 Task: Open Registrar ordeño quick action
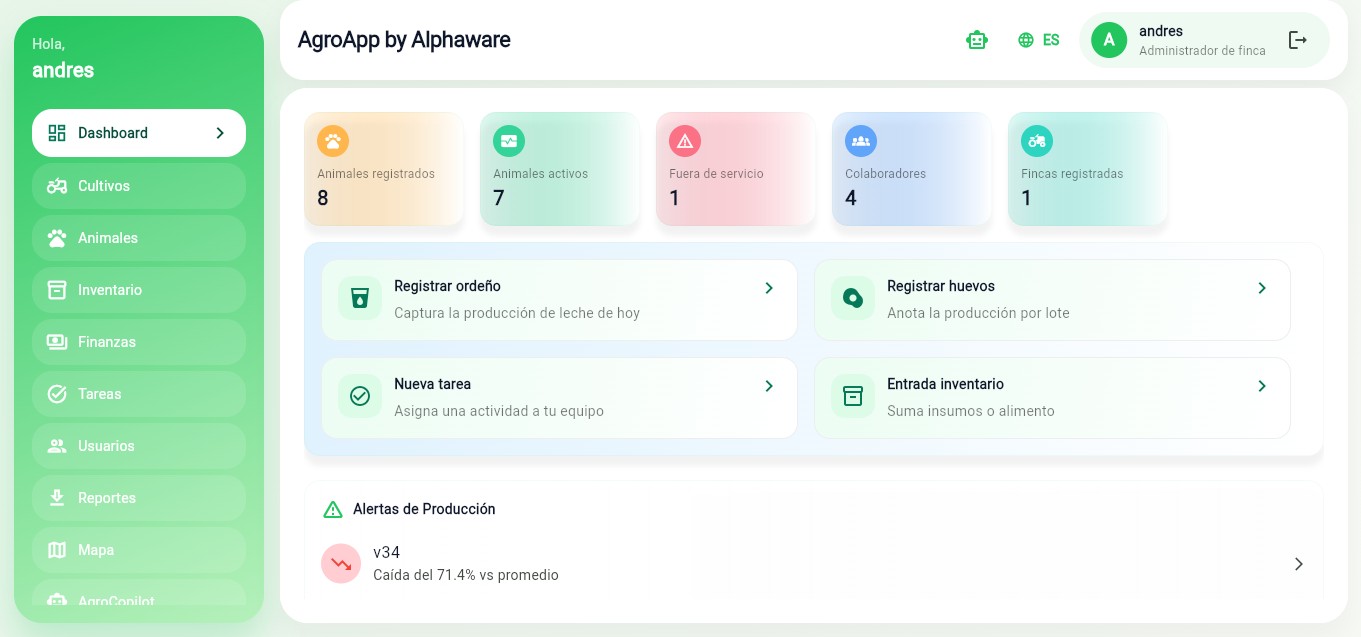click(558, 298)
